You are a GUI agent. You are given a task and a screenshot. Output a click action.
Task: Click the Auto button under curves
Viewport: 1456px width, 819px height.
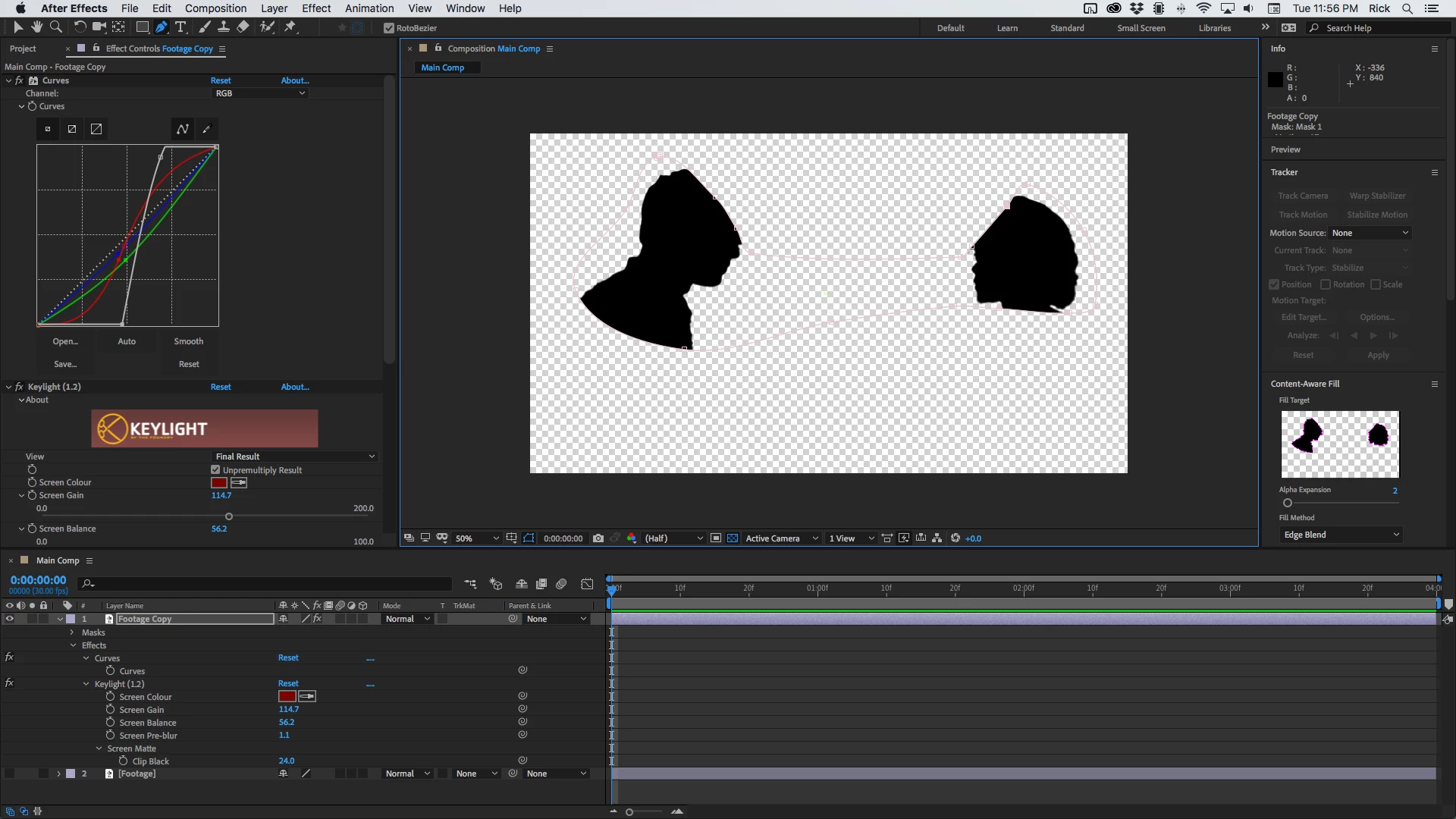pos(127,341)
